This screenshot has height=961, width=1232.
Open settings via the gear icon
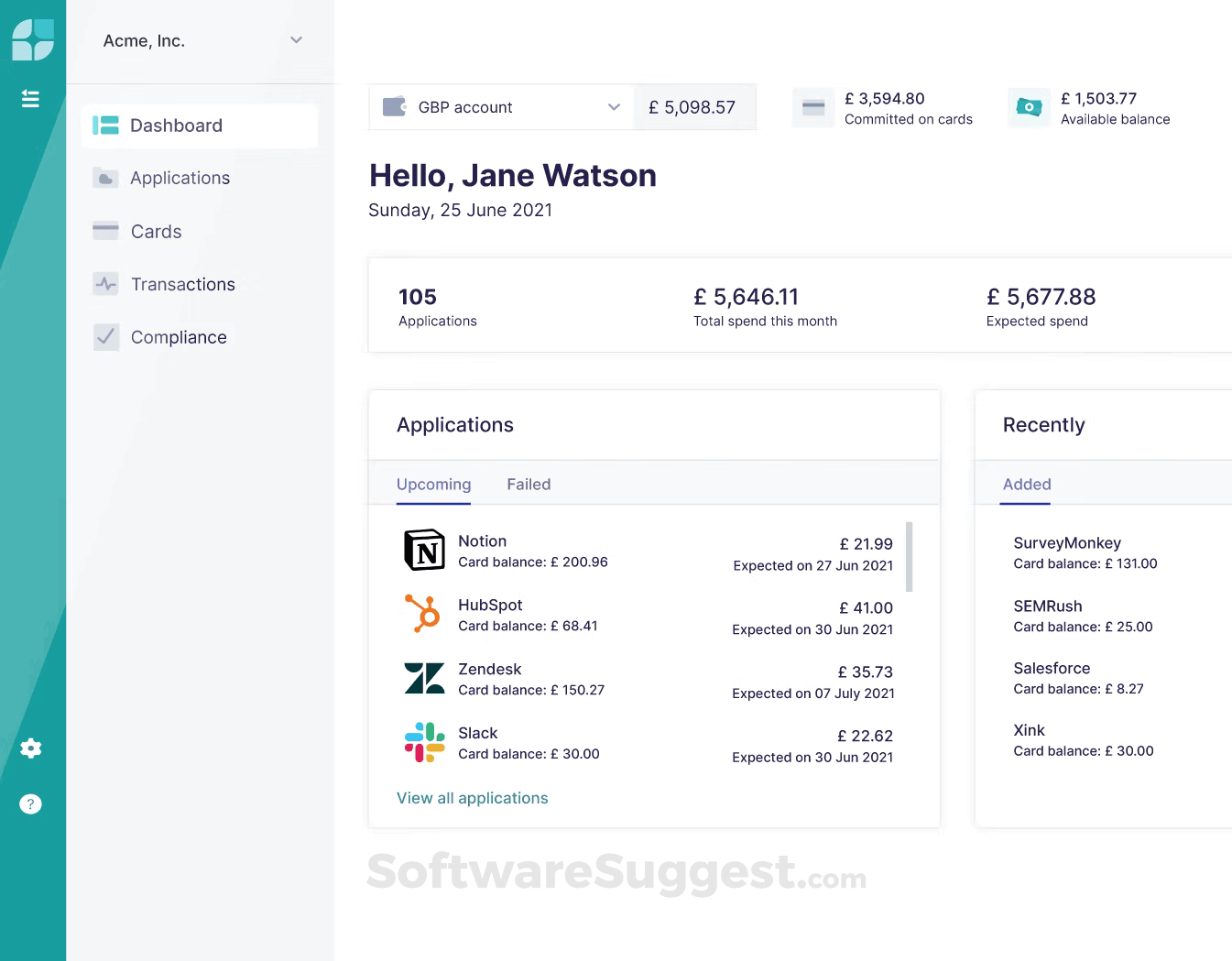(x=30, y=748)
